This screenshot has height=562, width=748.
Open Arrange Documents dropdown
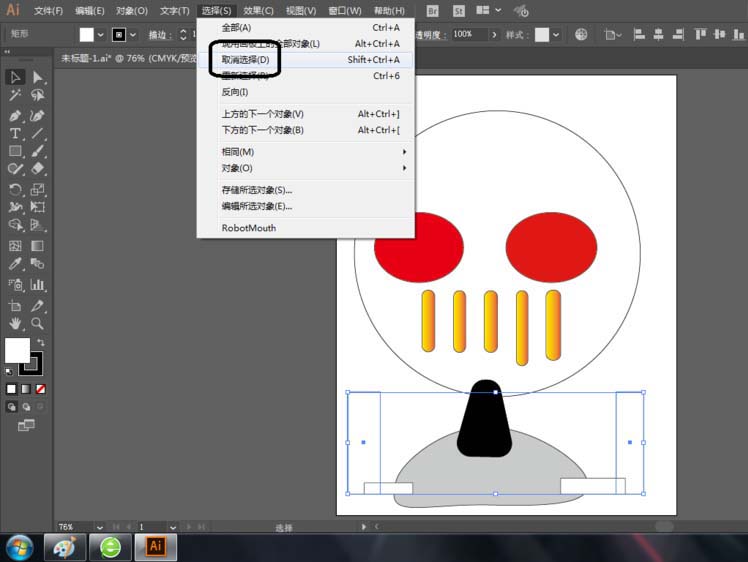(x=488, y=10)
